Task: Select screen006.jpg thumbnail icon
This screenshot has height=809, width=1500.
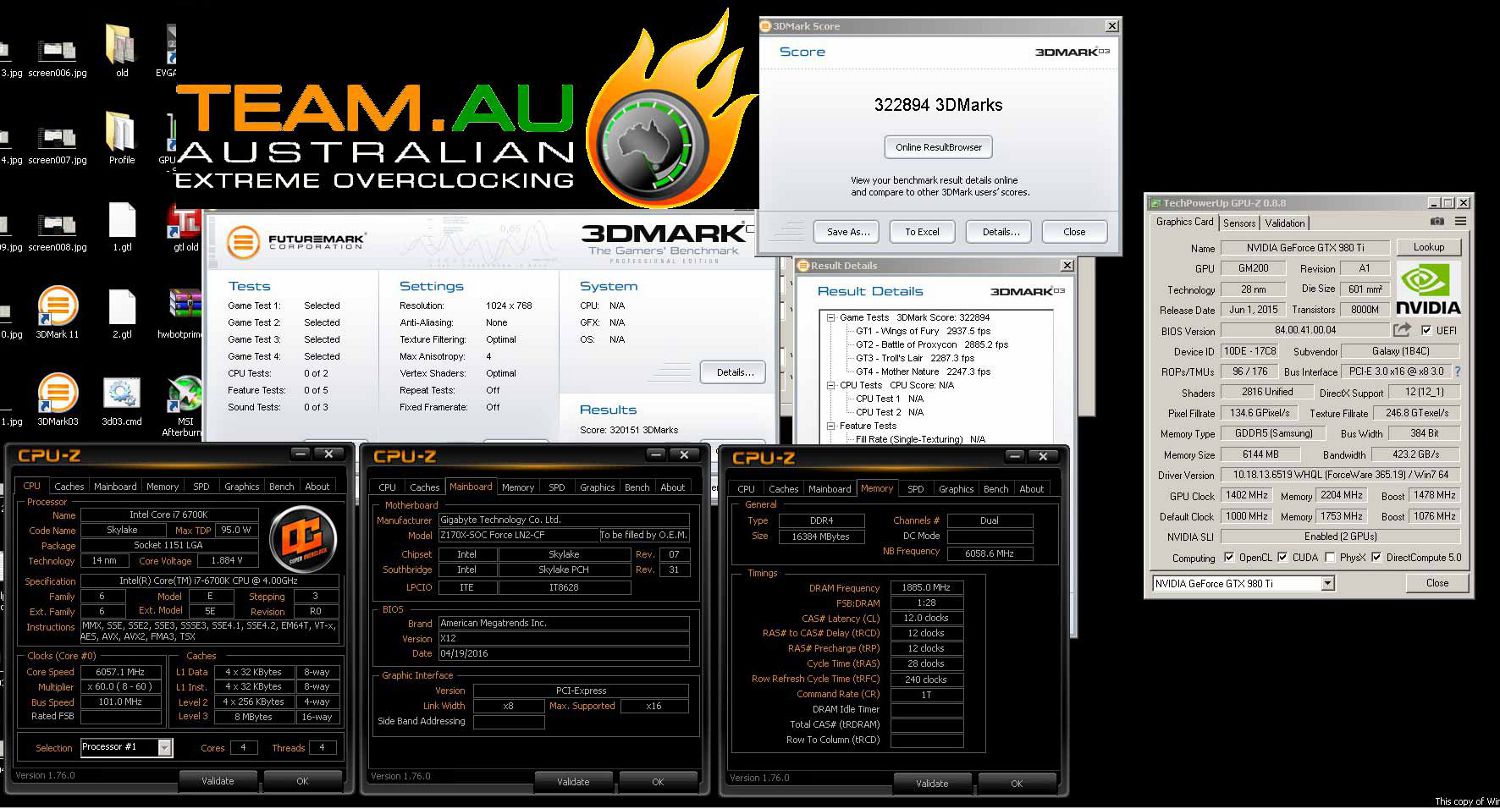Action: tap(57, 50)
